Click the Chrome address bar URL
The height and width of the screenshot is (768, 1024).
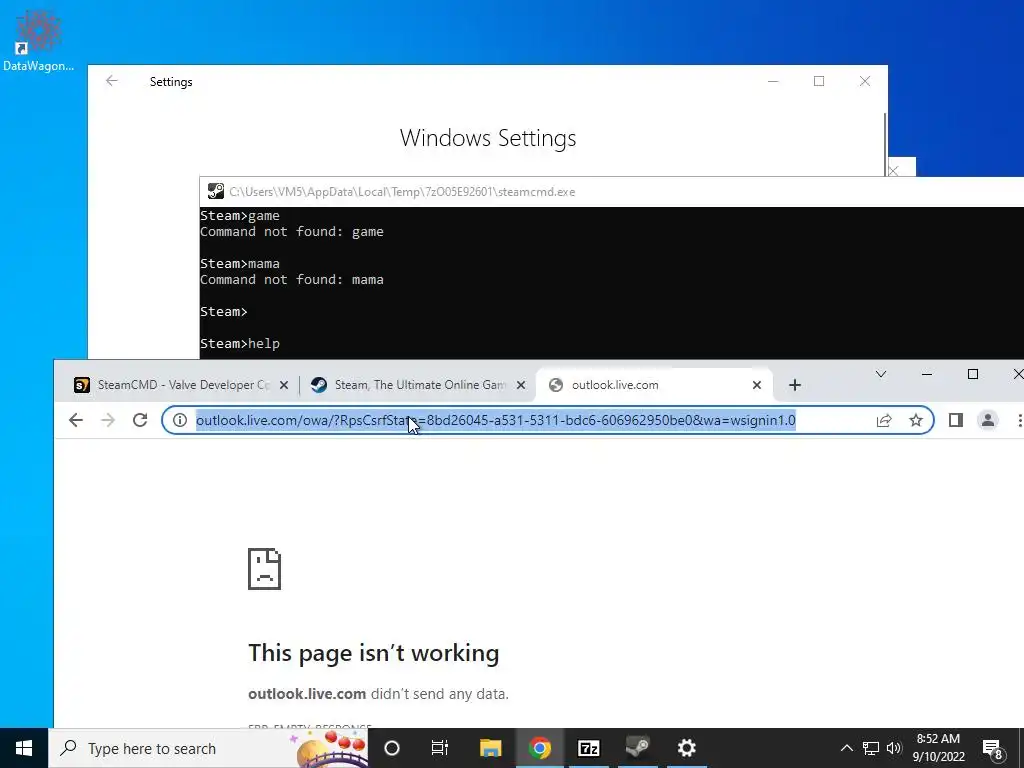coord(496,420)
